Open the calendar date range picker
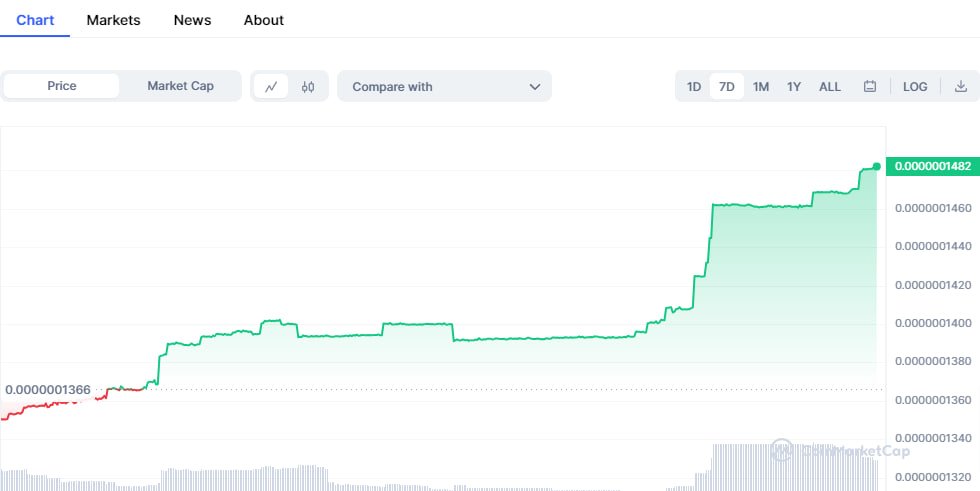 point(869,86)
